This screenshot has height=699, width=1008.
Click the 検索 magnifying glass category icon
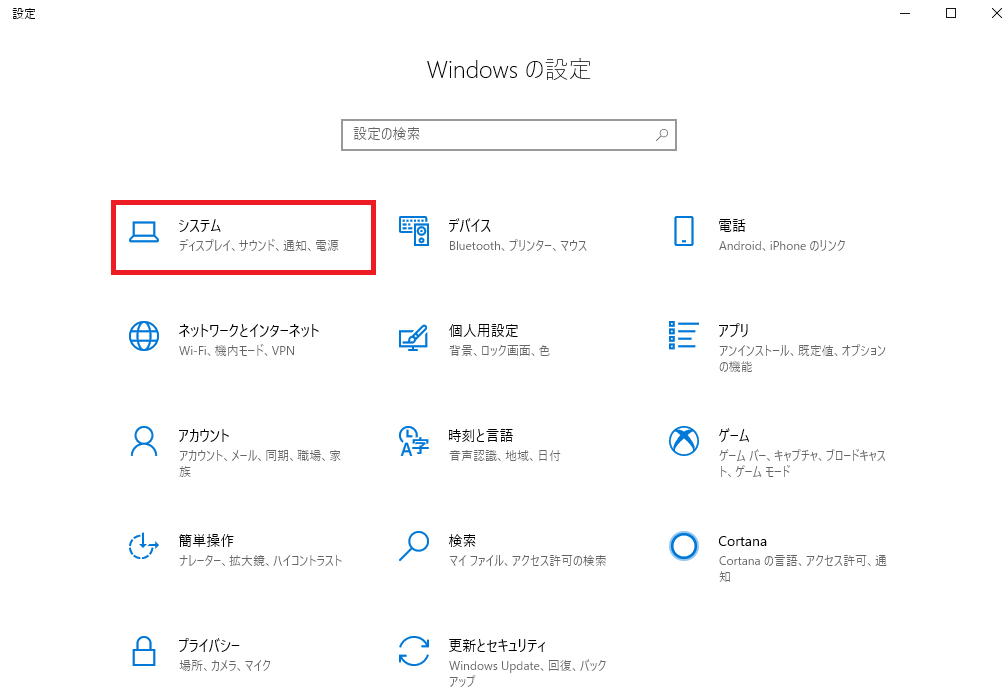(414, 545)
